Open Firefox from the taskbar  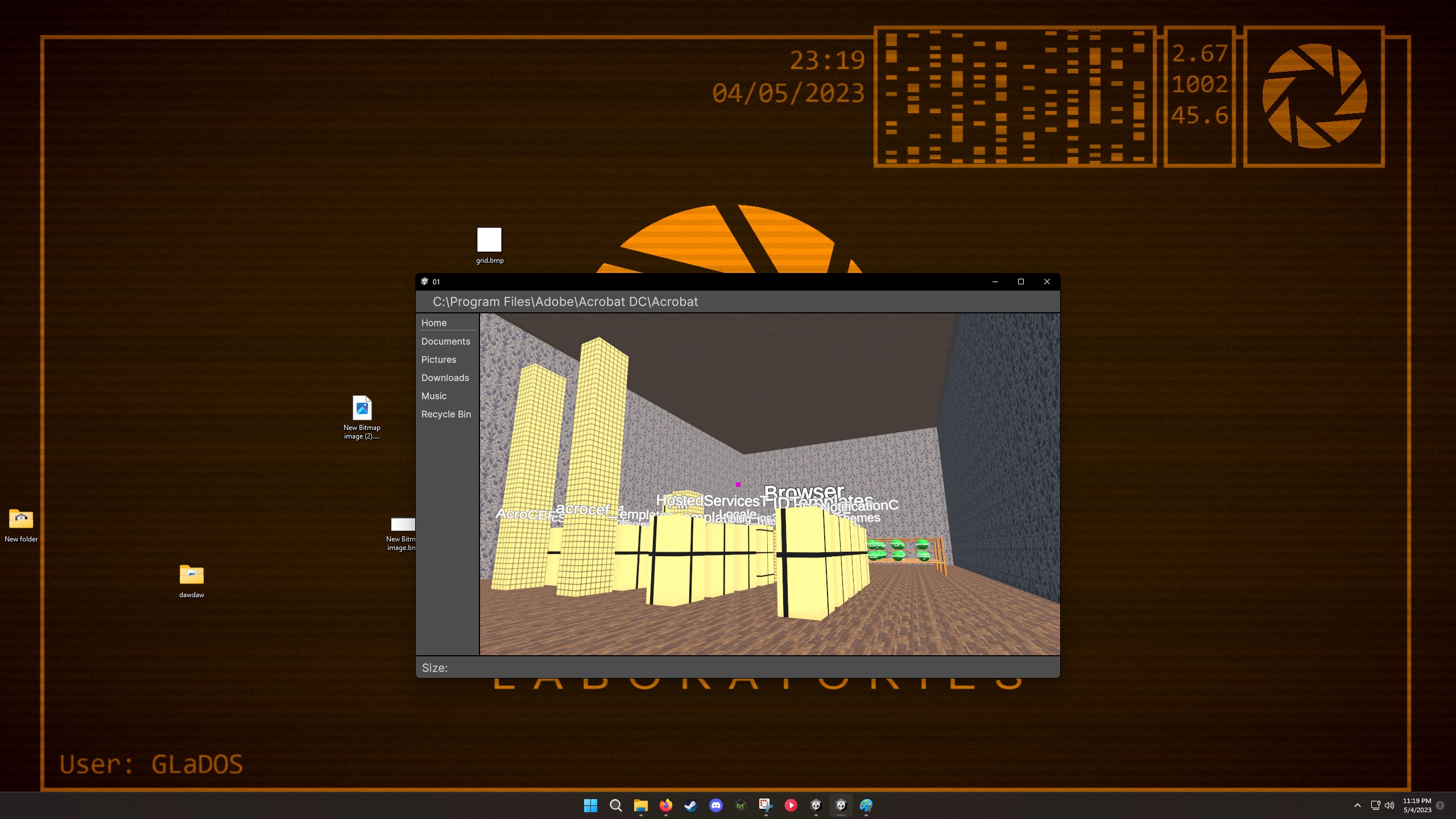pos(666,805)
